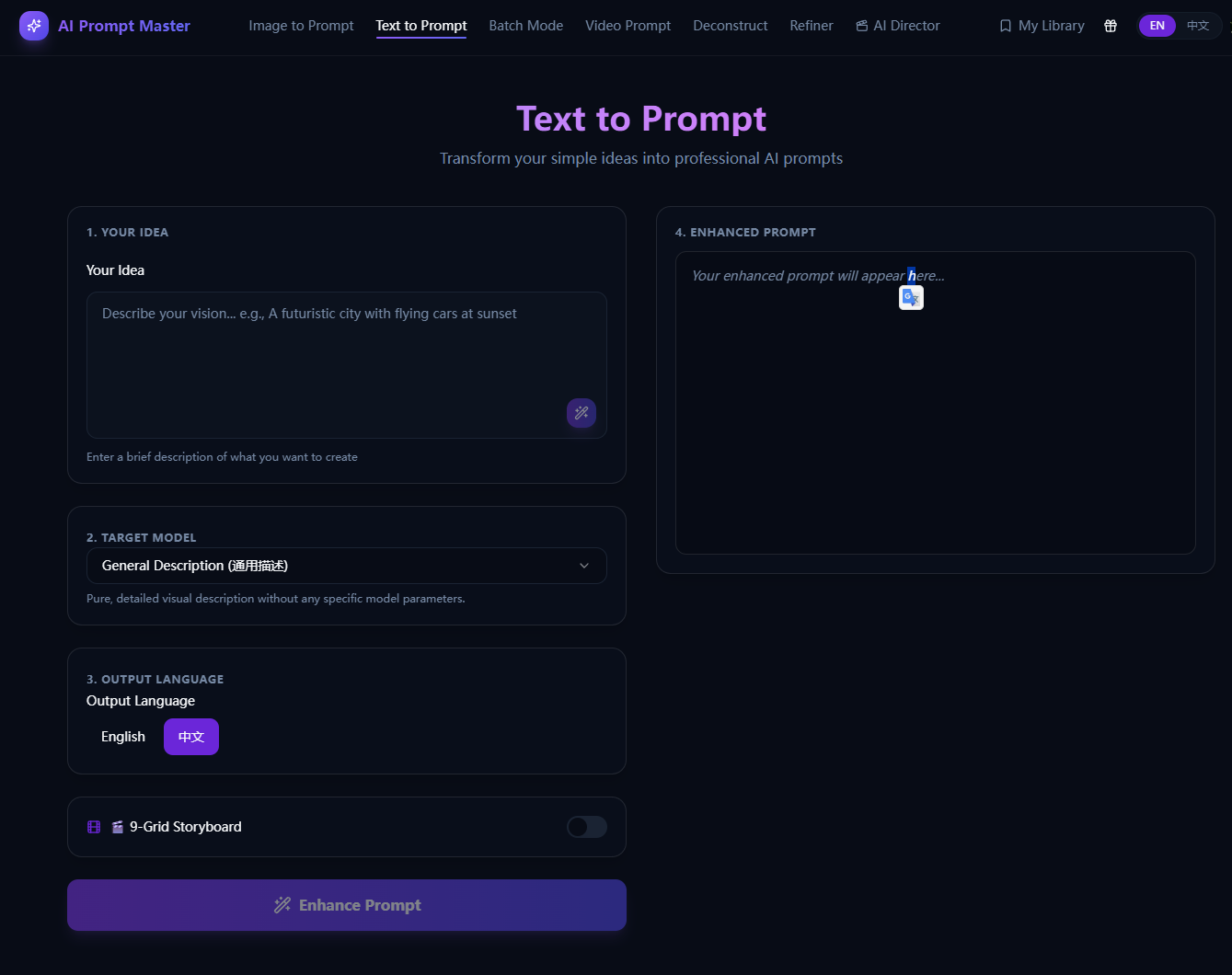Viewport: 1232px width, 975px height.
Task: Click the bookmark icon next to My Library
Action: [x=1004, y=25]
